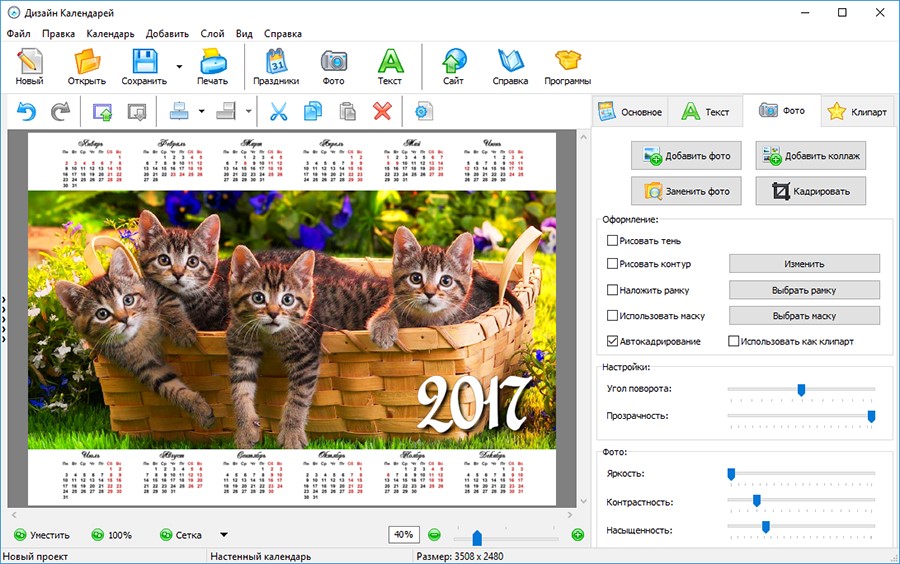Viewport: 900px width, 564px height.
Task: Undo the last action with blue arrow
Action: click(26, 111)
